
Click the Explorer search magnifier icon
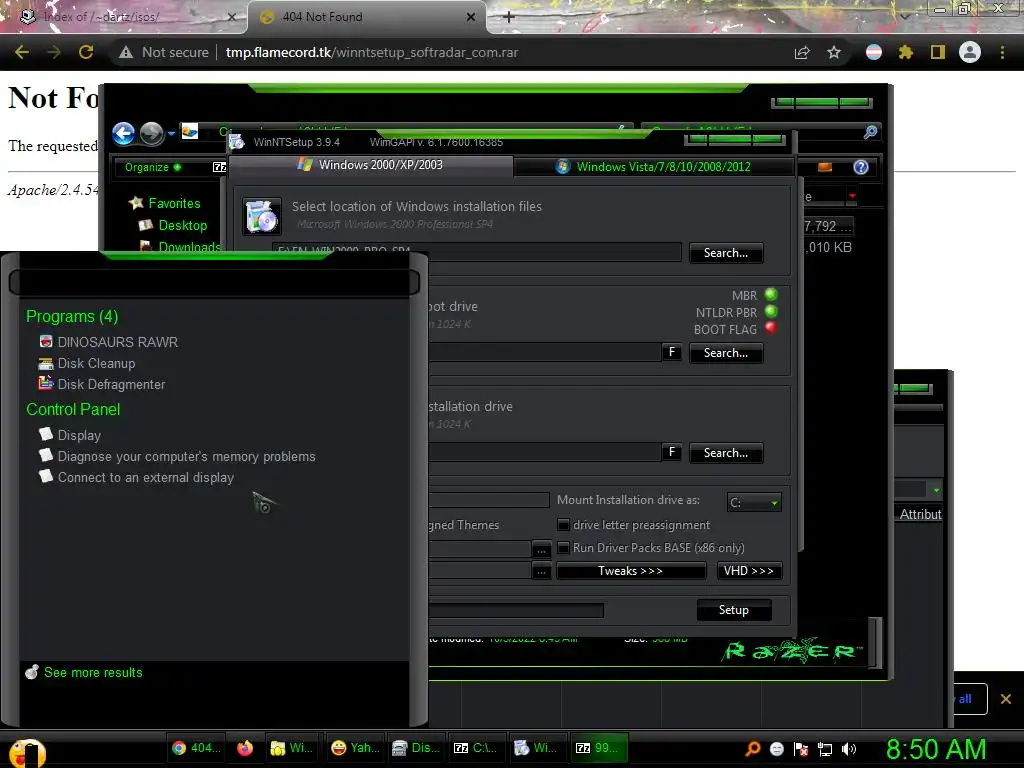pos(871,133)
